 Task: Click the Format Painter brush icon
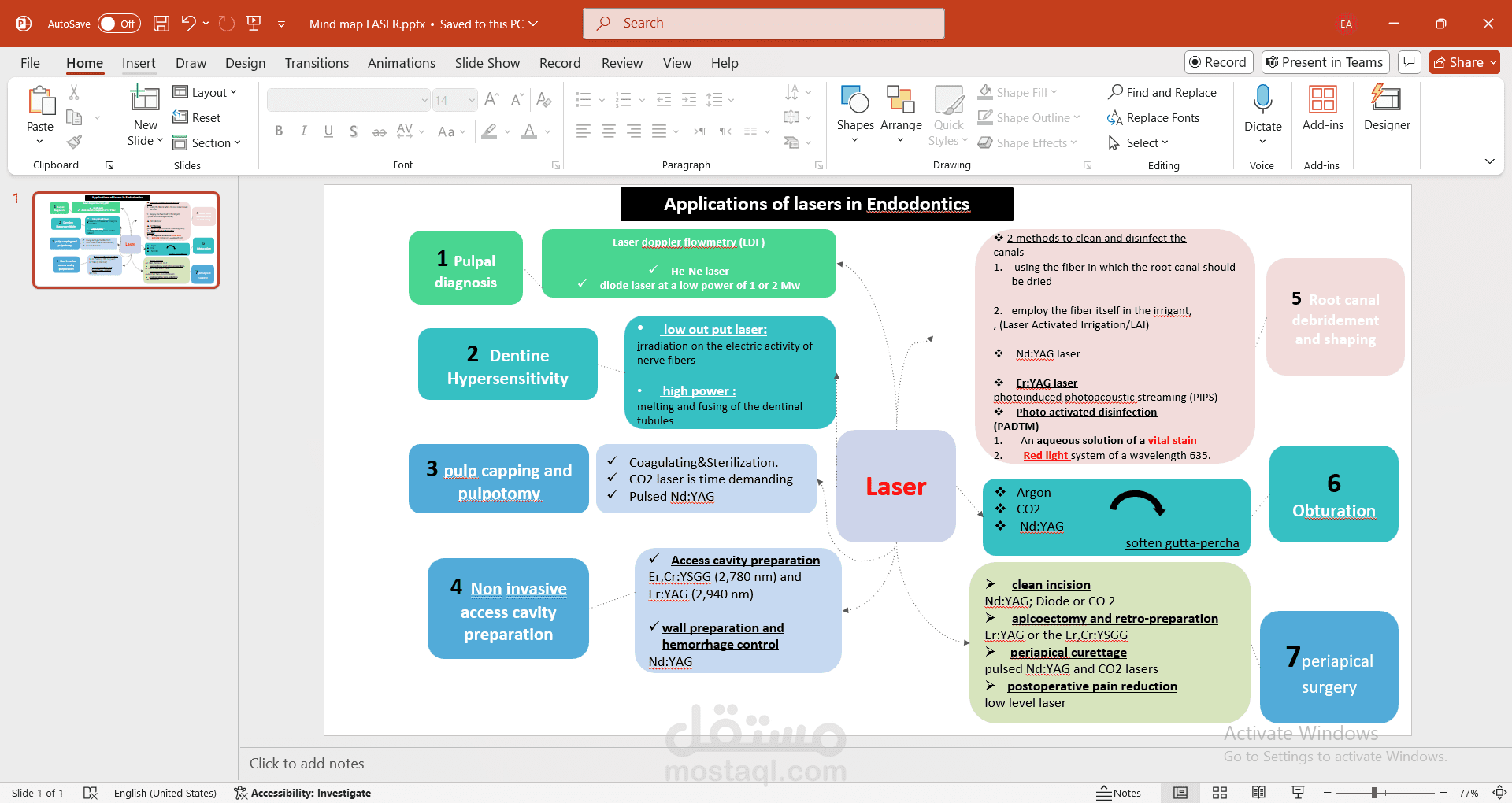(x=74, y=142)
